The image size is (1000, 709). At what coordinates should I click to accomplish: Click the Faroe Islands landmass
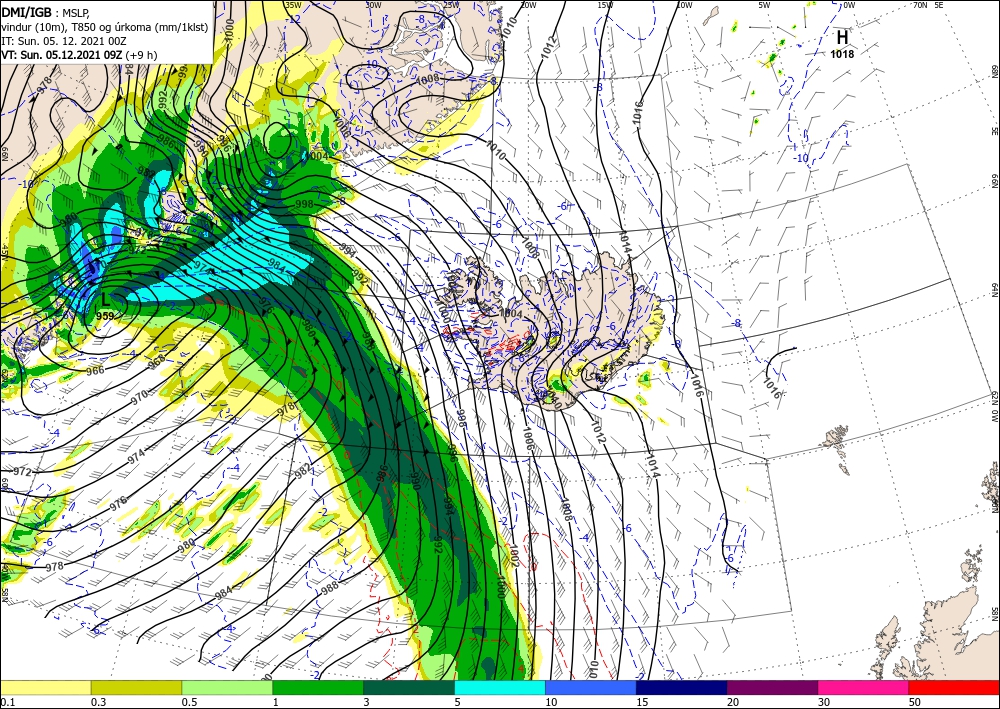coord(837,449)
